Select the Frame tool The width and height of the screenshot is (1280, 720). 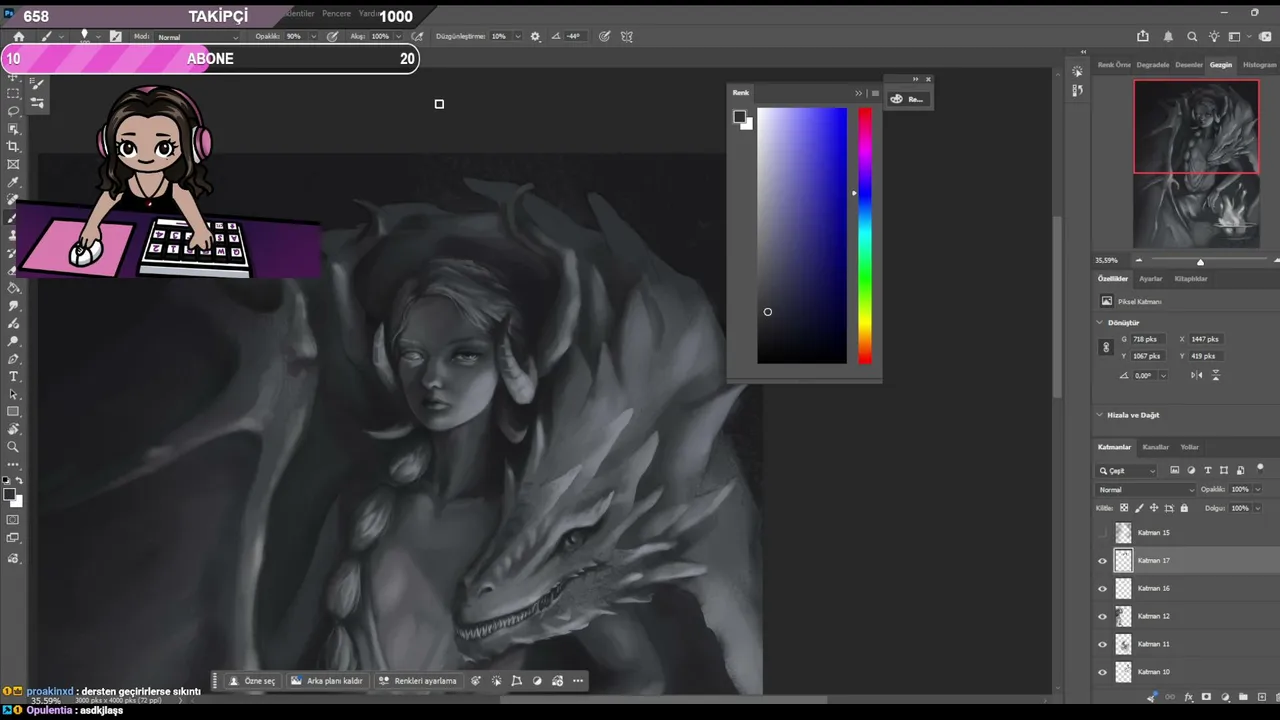[x=13, y=165]
